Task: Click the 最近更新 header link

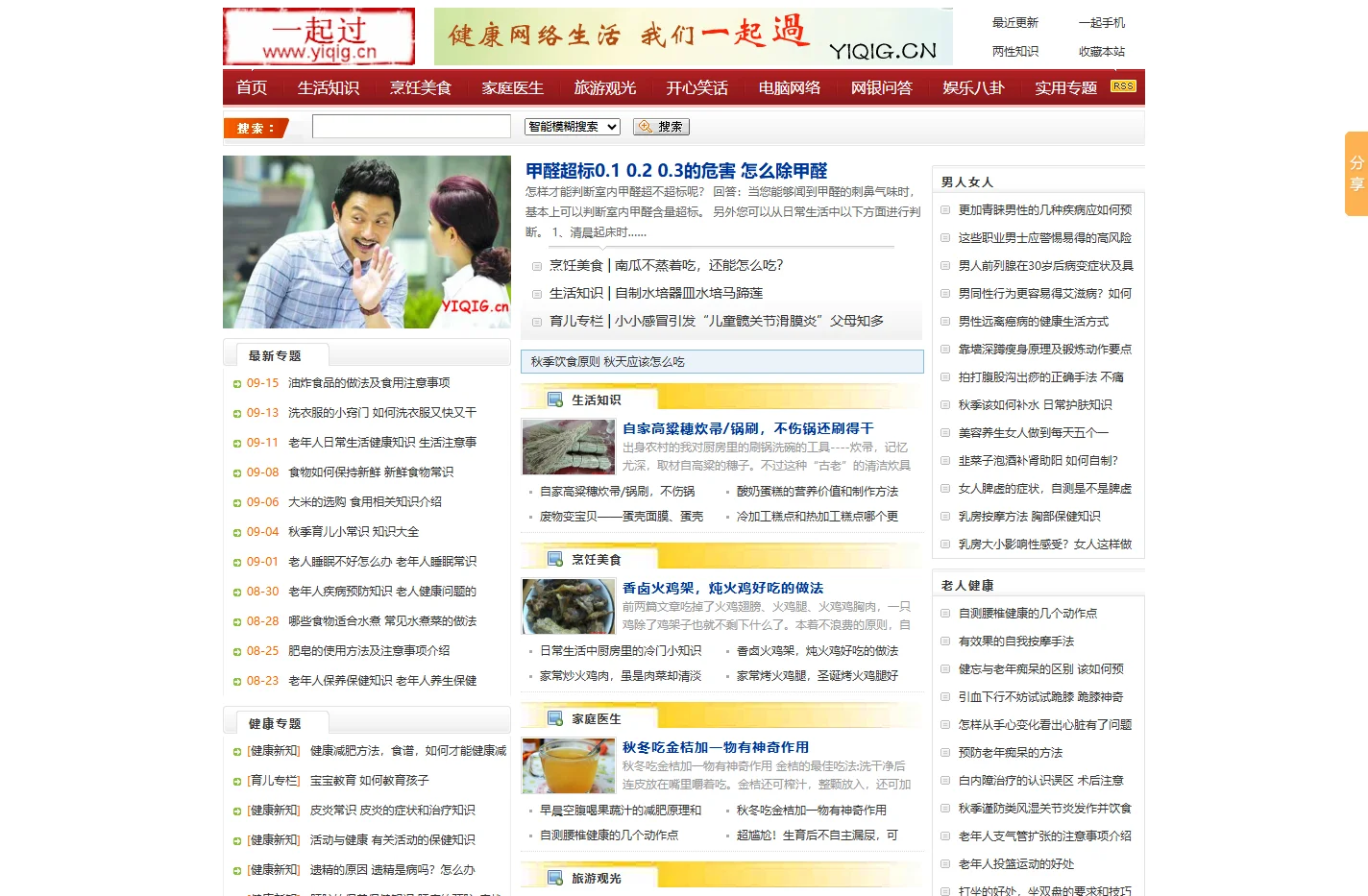Action: (x=1015, y=23)
